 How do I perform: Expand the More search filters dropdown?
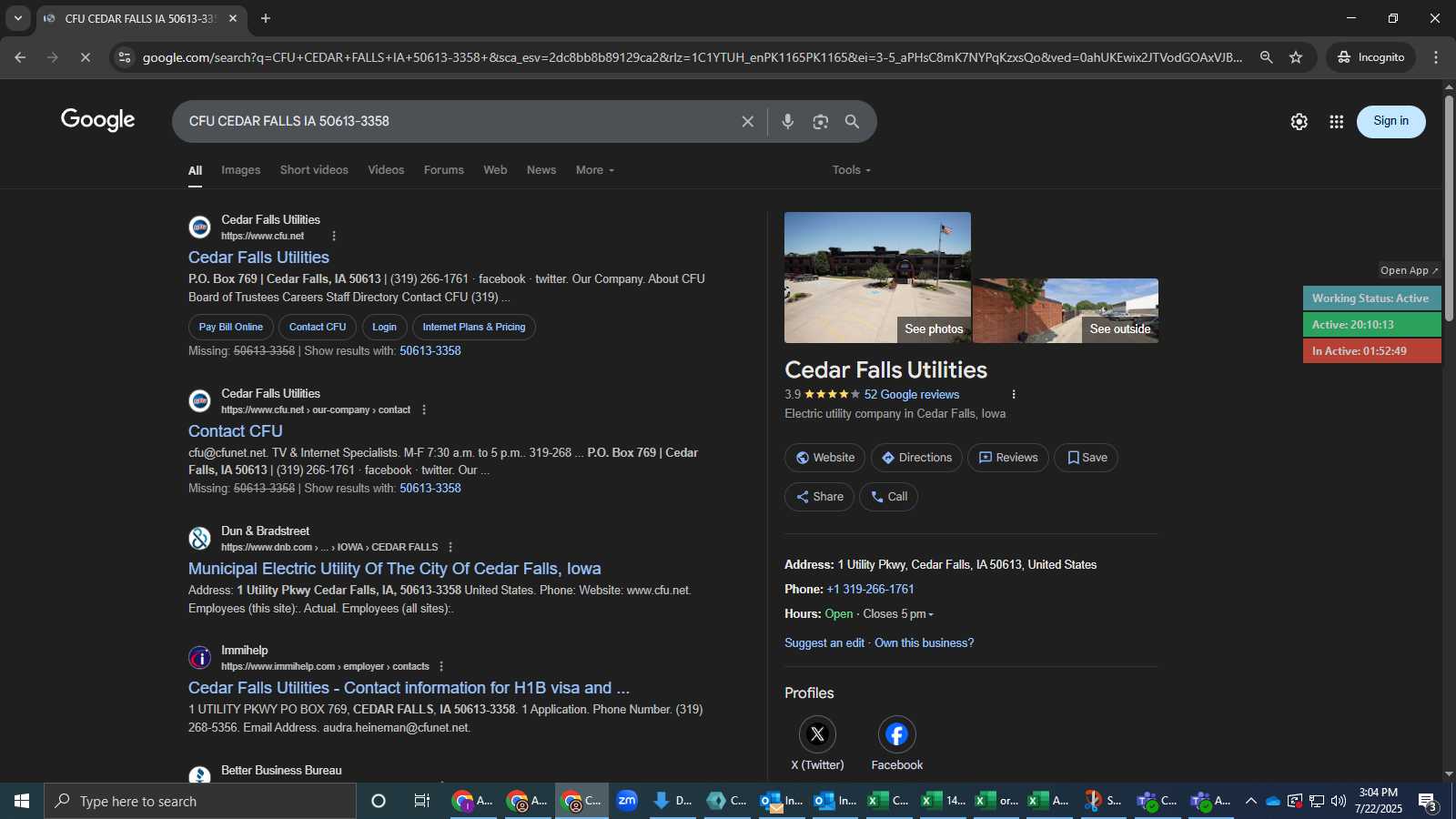[595, 170]
